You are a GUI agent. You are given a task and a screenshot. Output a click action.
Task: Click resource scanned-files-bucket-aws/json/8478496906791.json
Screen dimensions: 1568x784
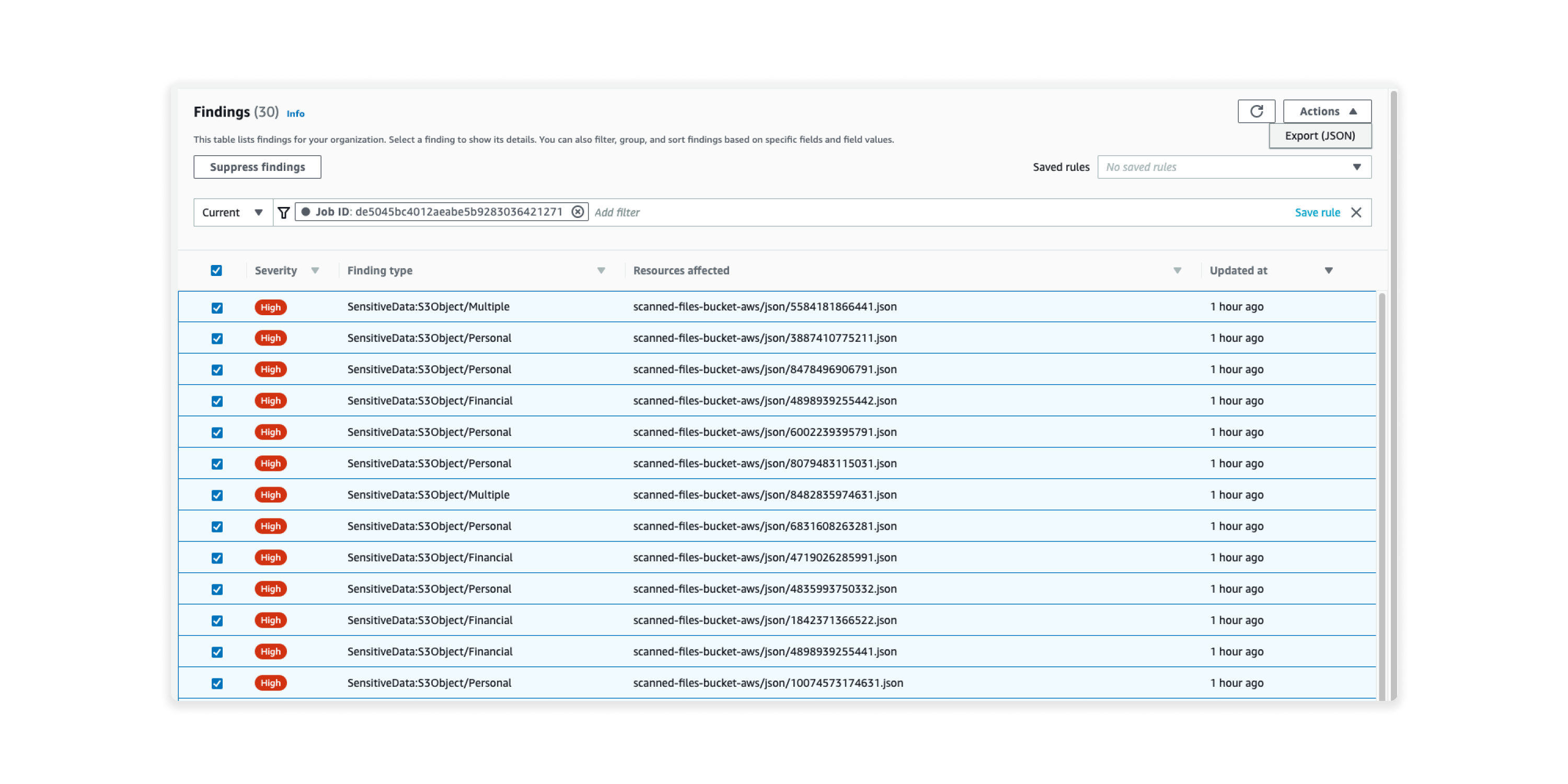(x=765, y=370)
